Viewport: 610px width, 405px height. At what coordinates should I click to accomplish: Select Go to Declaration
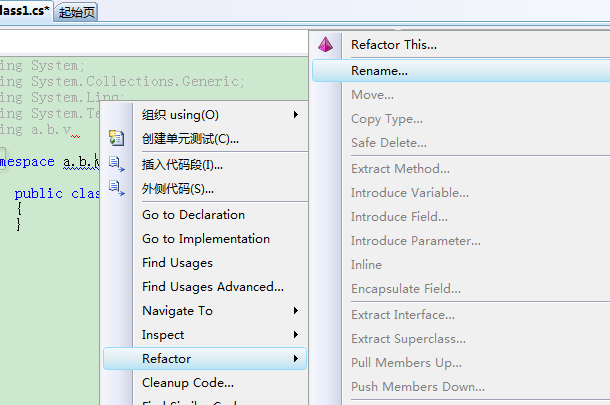pyautogui.click(x=193, y=214)
